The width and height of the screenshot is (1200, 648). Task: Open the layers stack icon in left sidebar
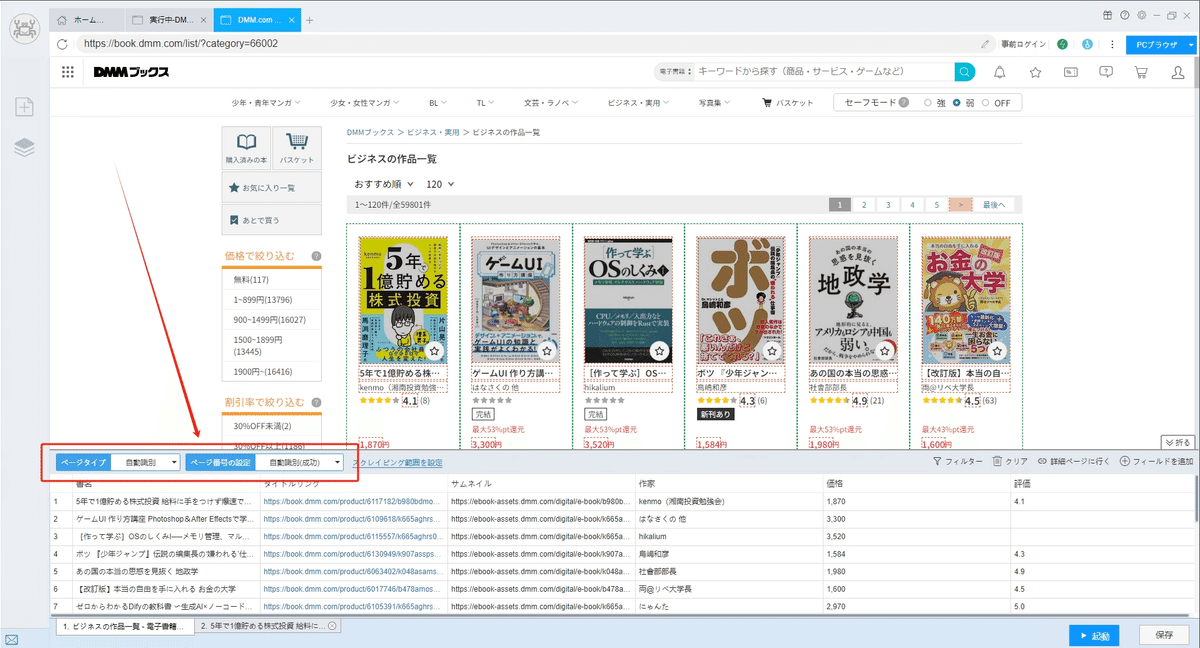[x=25, y=148]
